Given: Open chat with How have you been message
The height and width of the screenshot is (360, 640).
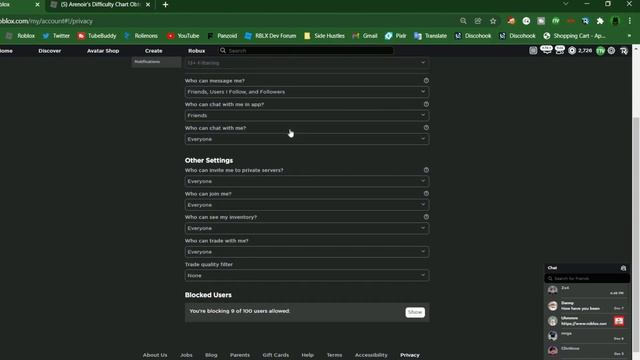Looking at the screenshot, I should click(x=587, y=306).
